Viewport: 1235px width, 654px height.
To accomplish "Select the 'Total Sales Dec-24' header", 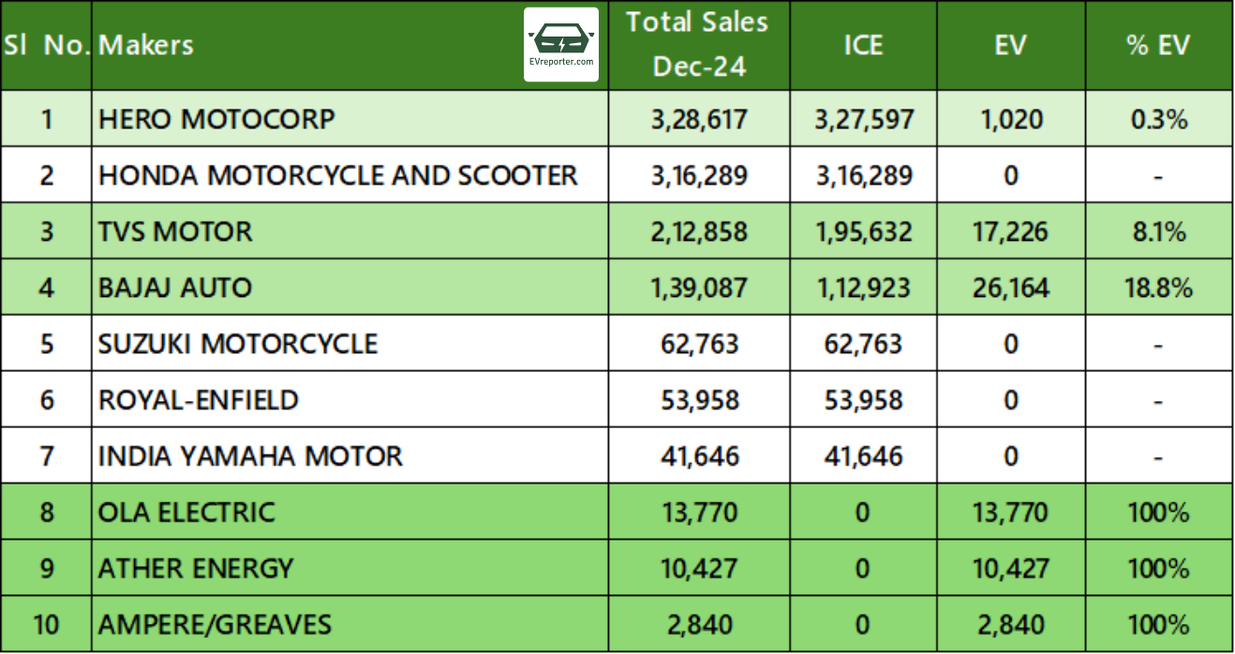I will tap(698, 45).
